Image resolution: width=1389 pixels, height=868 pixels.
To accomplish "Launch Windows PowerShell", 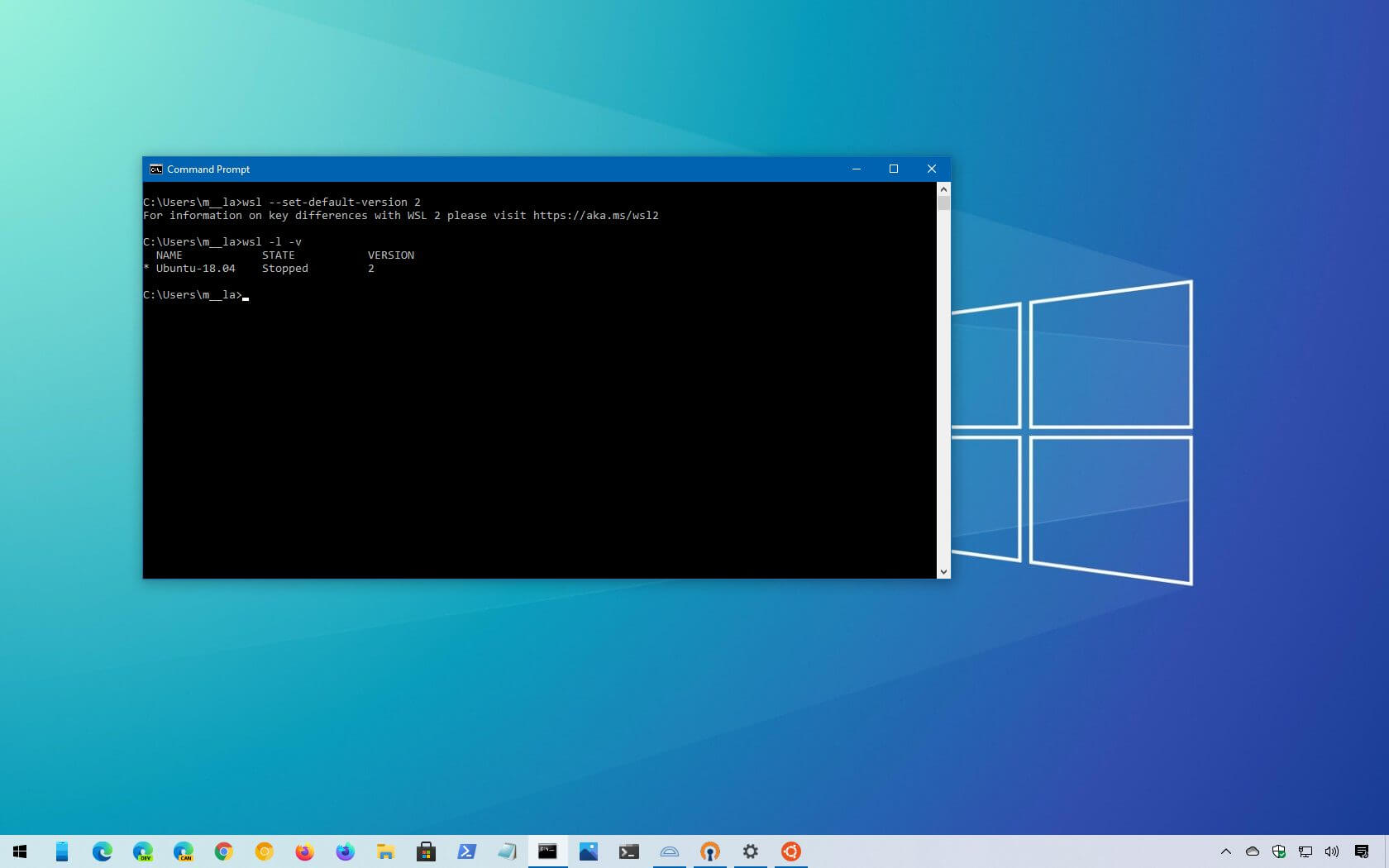I will 466,851.
